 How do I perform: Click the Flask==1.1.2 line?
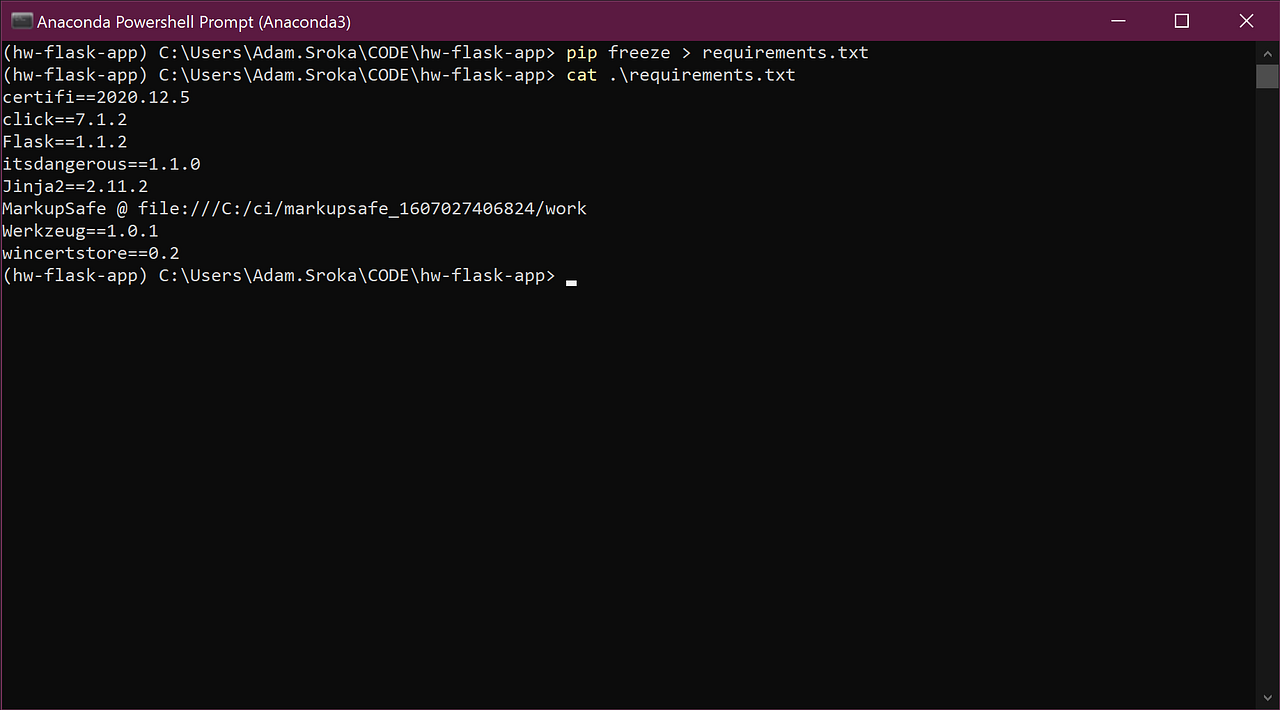pos(64,141)
